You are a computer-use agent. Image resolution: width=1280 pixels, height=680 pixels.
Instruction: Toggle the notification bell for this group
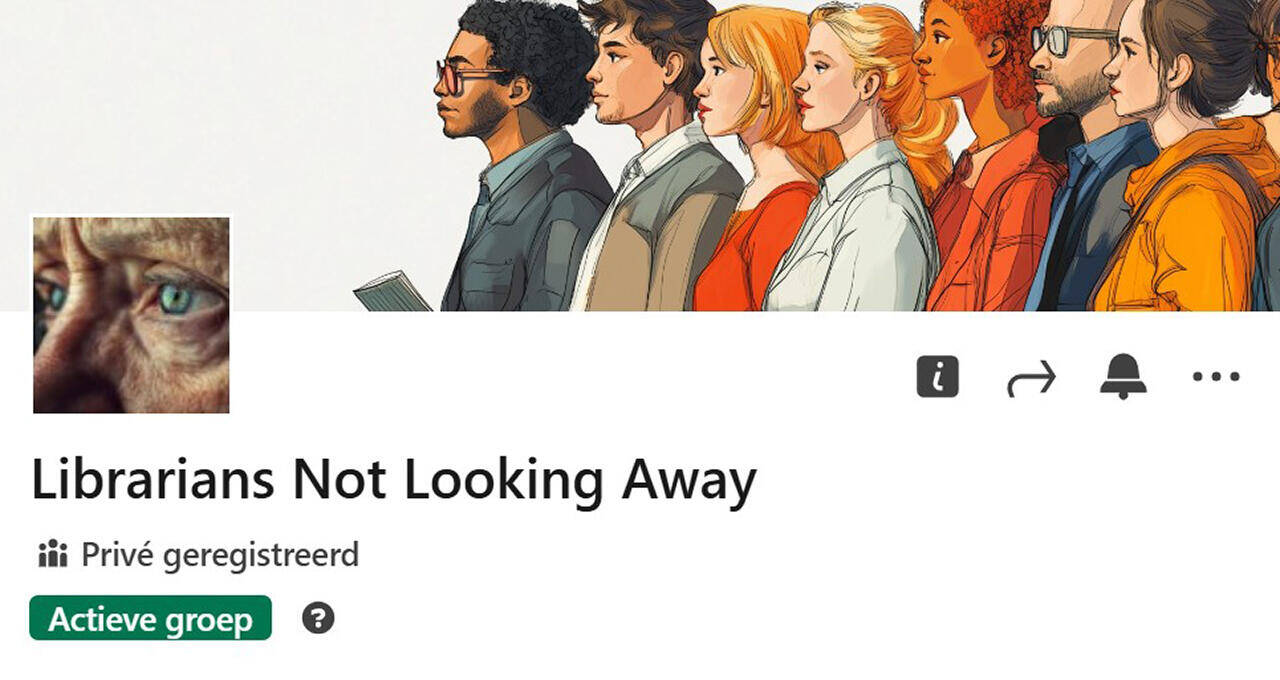coord(1124,377)
